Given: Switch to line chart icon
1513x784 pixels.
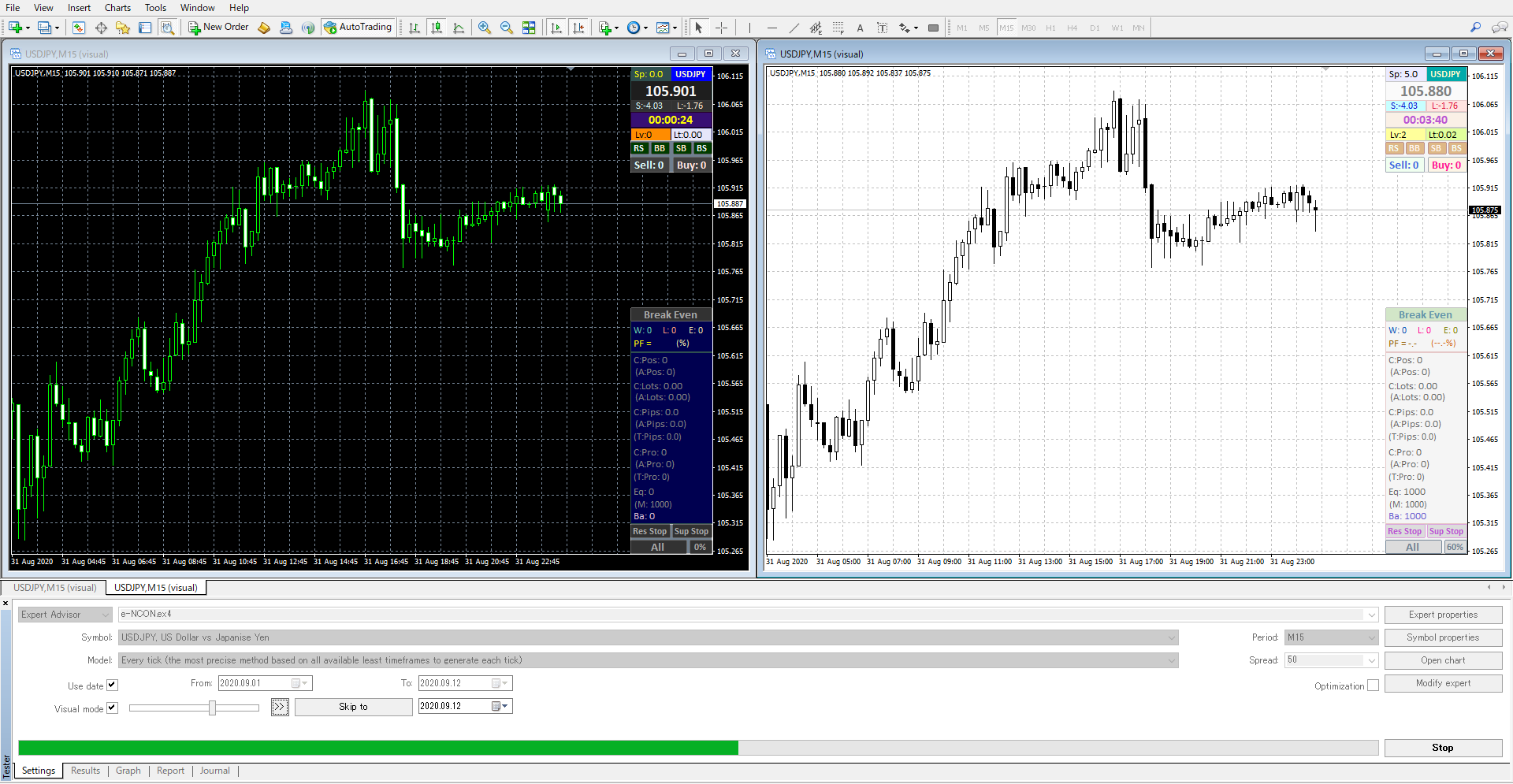Looking at the screenshot, I should tap(459, 28).
